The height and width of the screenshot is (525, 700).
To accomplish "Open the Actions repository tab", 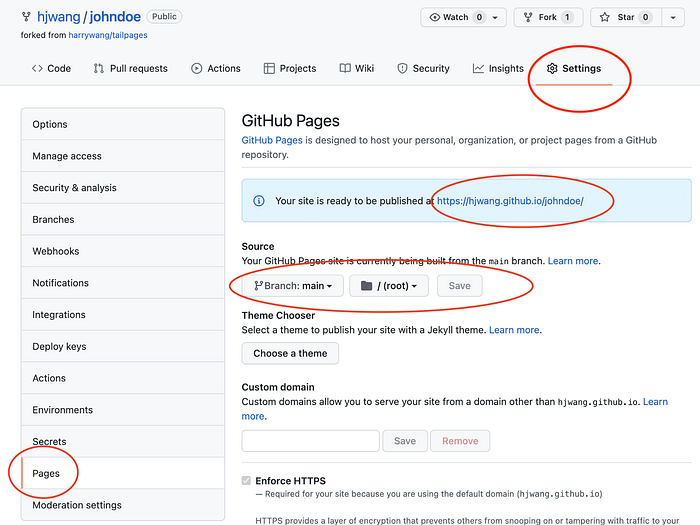I will tap(216, 68).
